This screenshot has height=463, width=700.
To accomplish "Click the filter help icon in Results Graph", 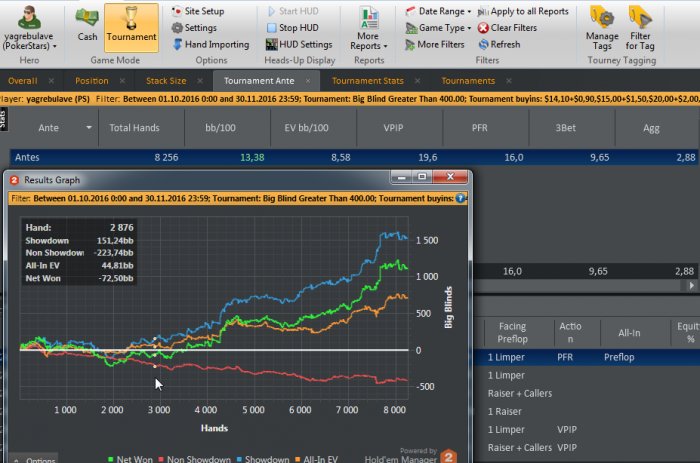I will click(460, 198).
